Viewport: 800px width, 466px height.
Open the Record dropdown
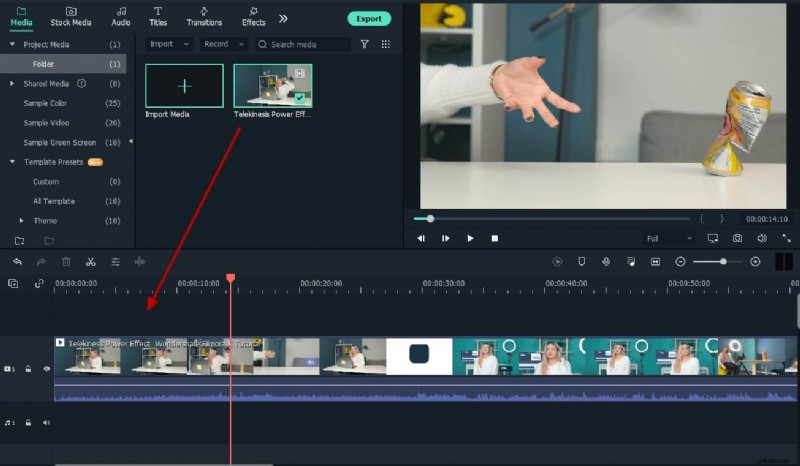tap(223, 44)
